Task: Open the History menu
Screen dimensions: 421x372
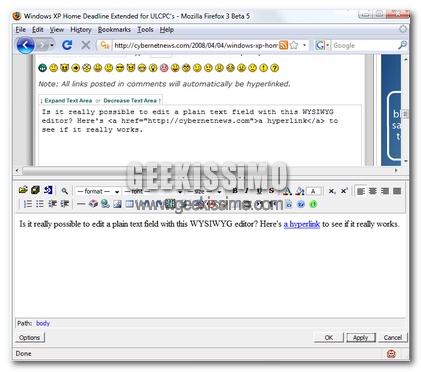Action: tap(81, 30)
